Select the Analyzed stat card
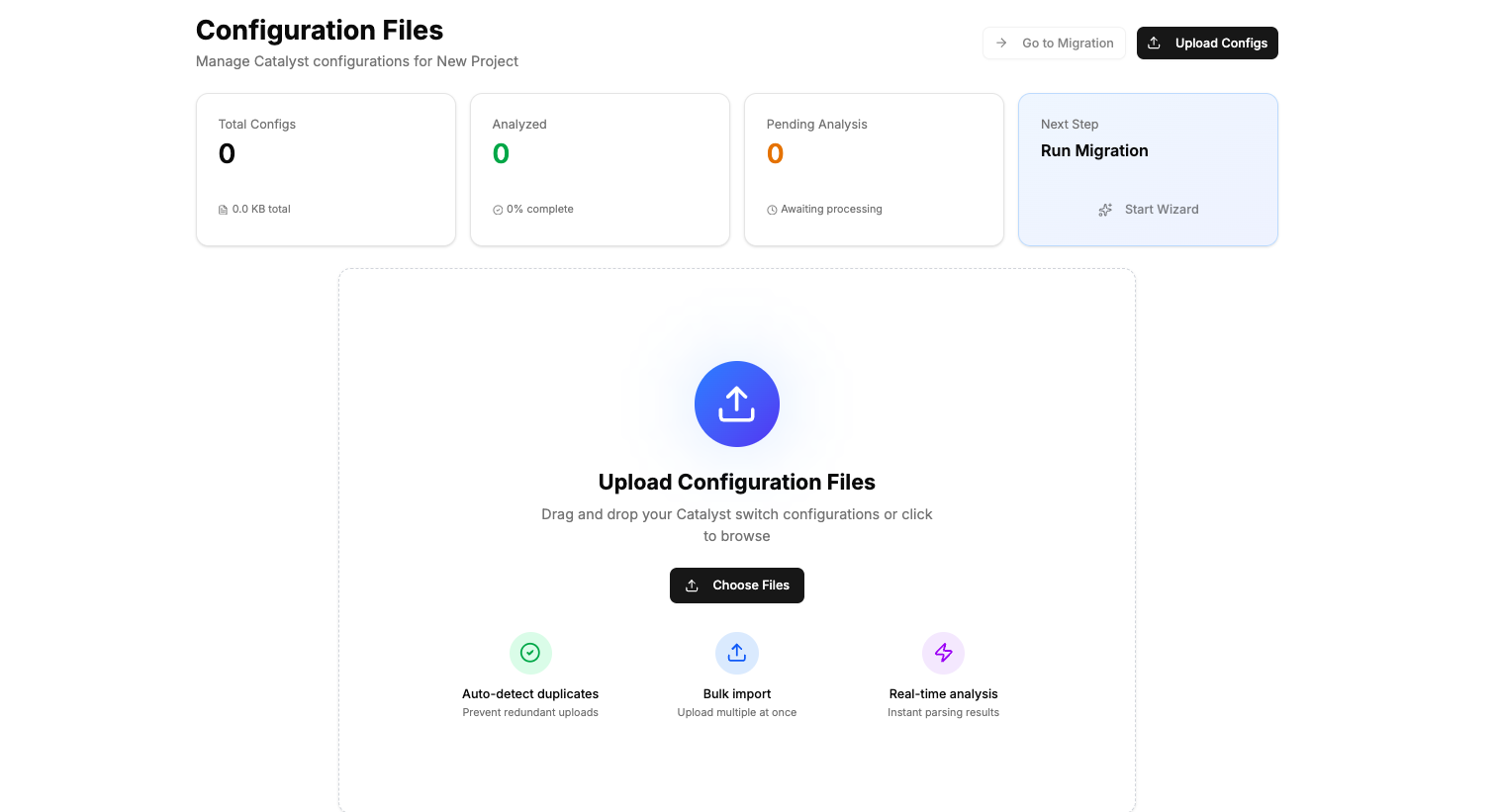This screenshot has width=1498, height=812. point(600,169)
